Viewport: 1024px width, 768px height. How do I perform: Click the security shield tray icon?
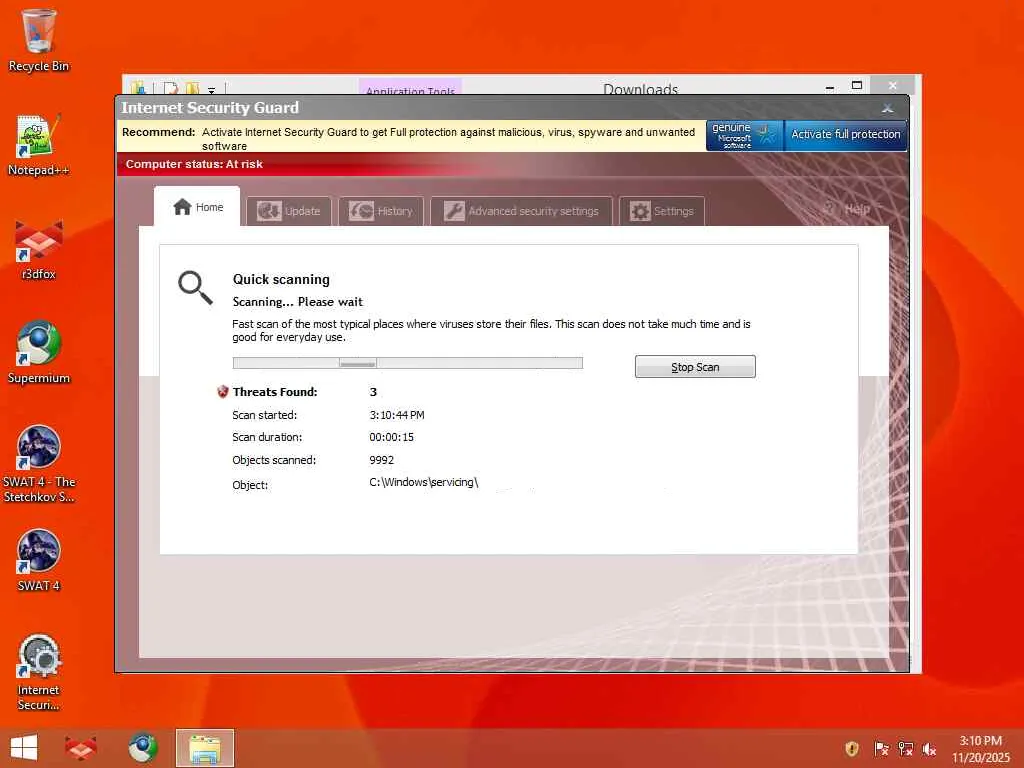pyautogui.click(x=852, y=748)
